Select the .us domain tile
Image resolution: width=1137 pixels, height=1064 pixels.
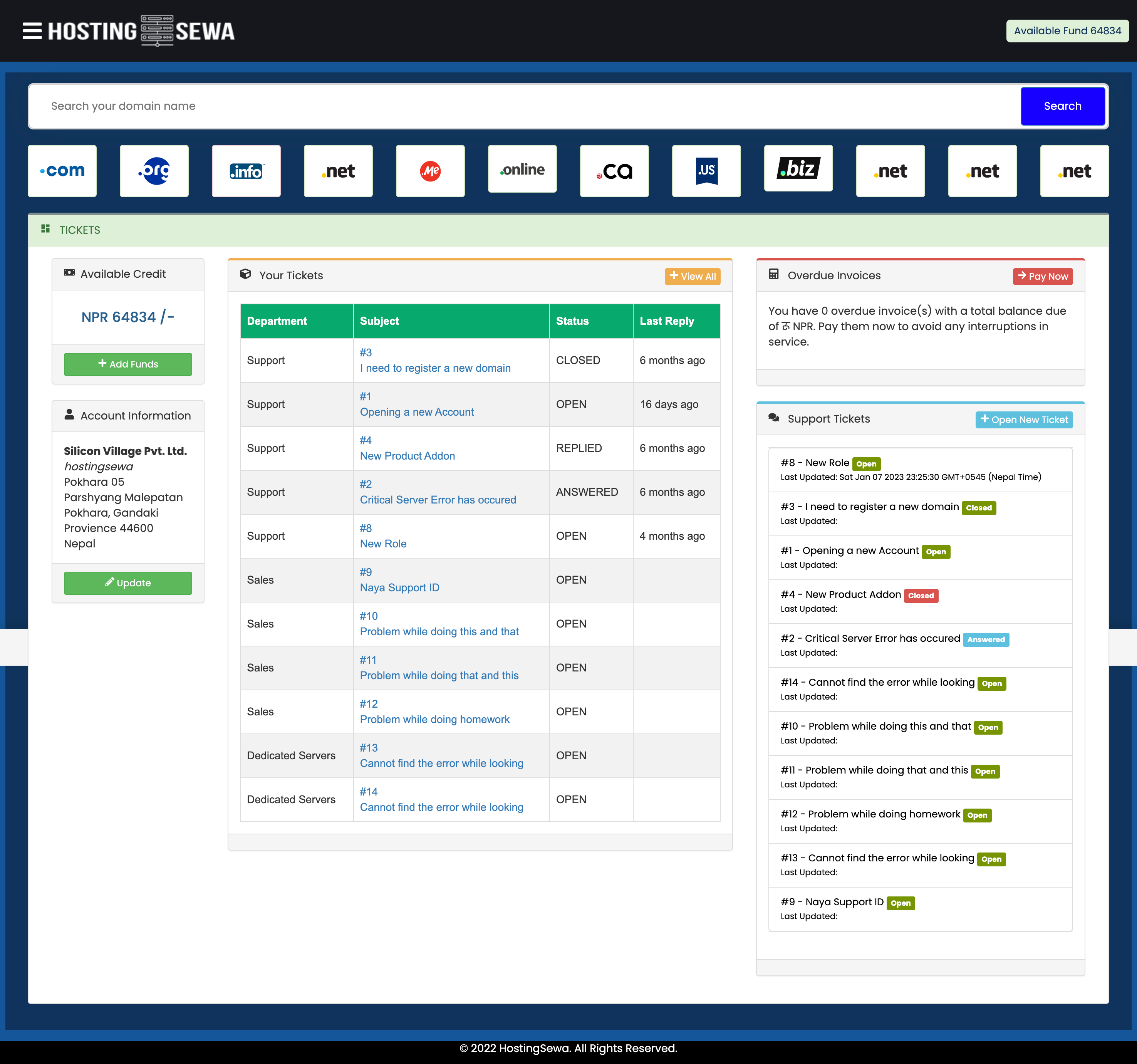click(x=706, y=171)
